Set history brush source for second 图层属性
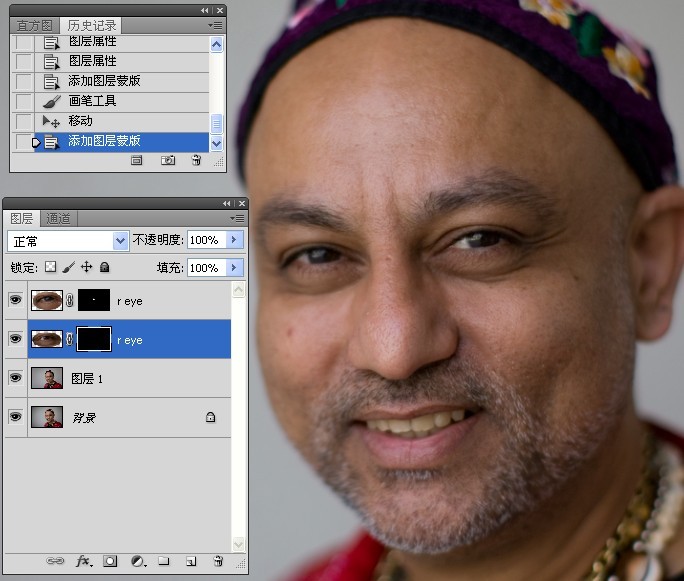This screenshot has height=581, width=684. pyautogui.click(x=24, y=62)
